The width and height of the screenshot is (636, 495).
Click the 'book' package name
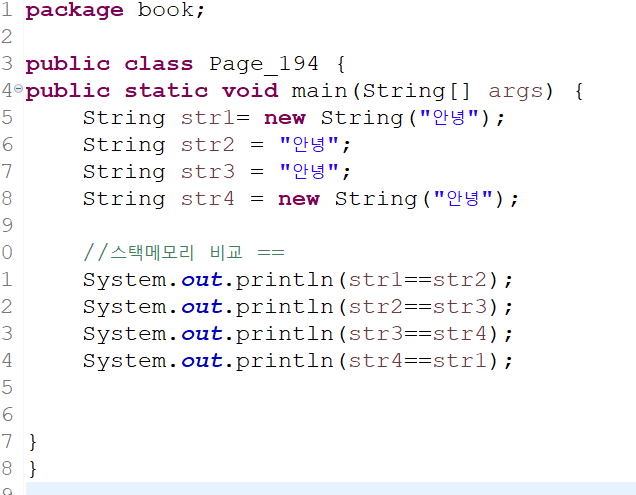(x=166, y=9)
